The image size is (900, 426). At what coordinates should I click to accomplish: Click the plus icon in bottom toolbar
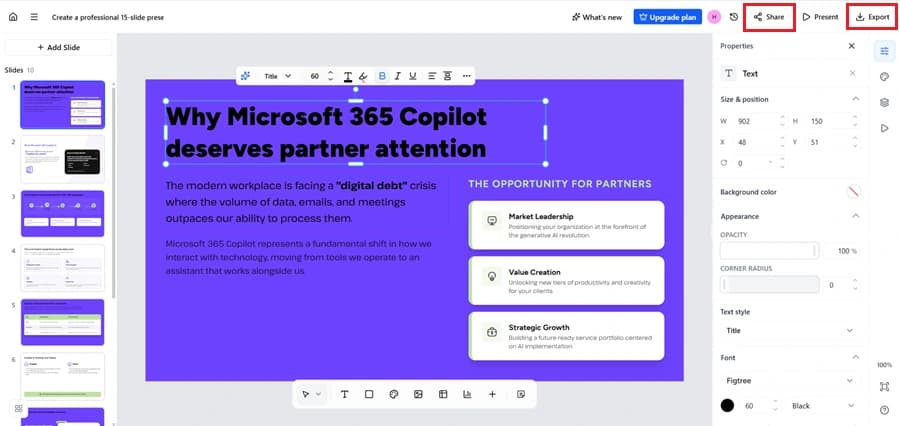pos(492,394)
